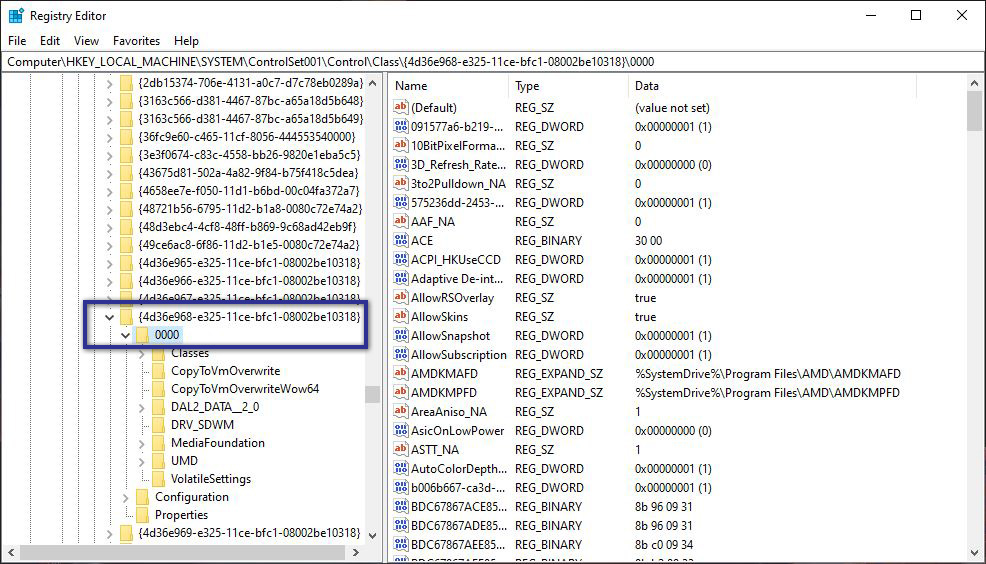Open the Favorites menu
Screen dimensions: 986x564
[x=136, y=41]
